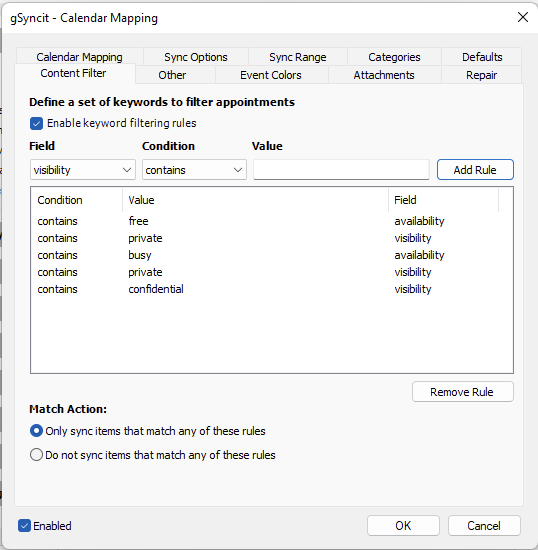Viewport: 538px width, 550px height.
Task: Confirm with the OK button
Action: (x=403, y=525)
